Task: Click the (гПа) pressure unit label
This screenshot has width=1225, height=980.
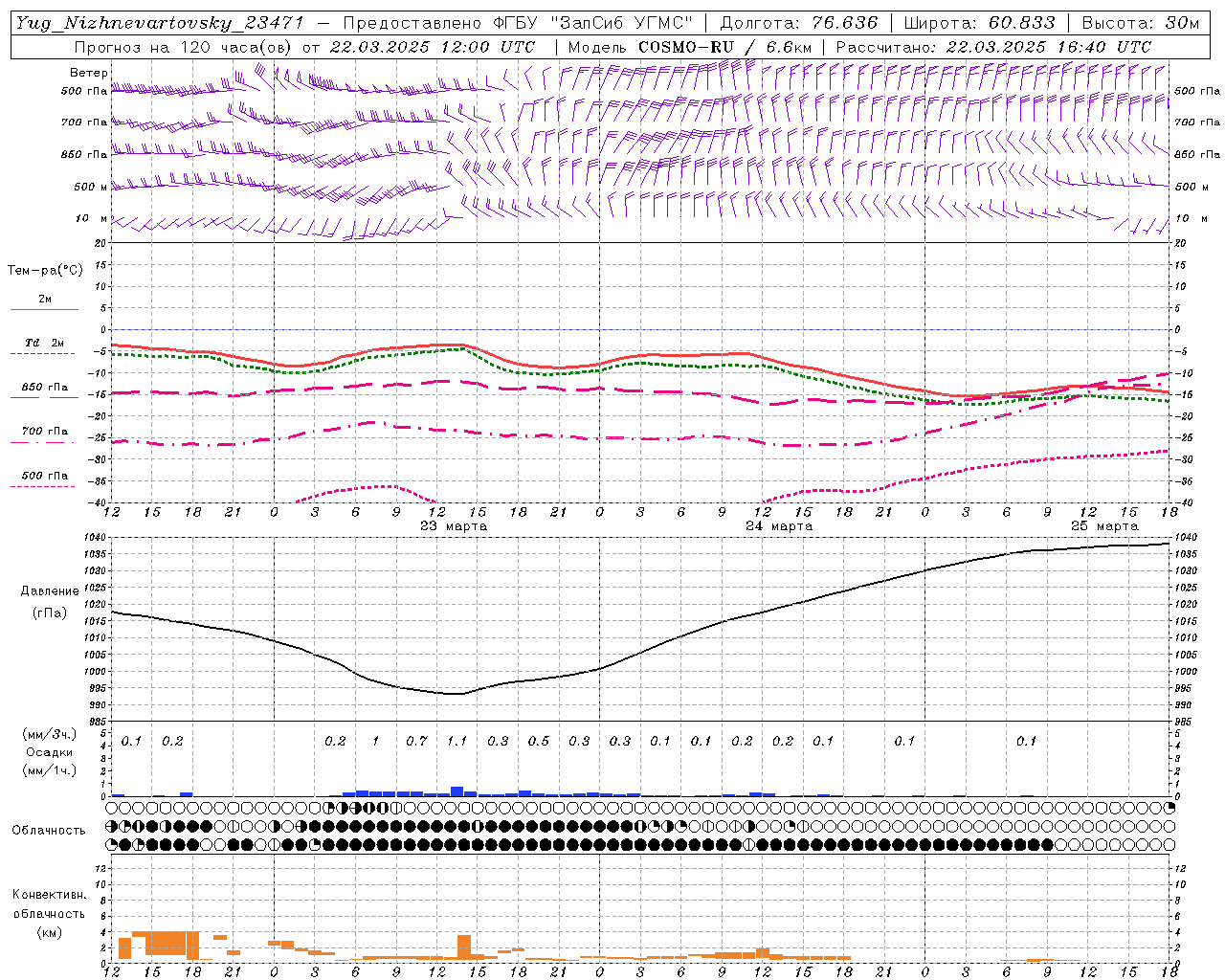Action: pyautogui.click(x=50, y=612)
